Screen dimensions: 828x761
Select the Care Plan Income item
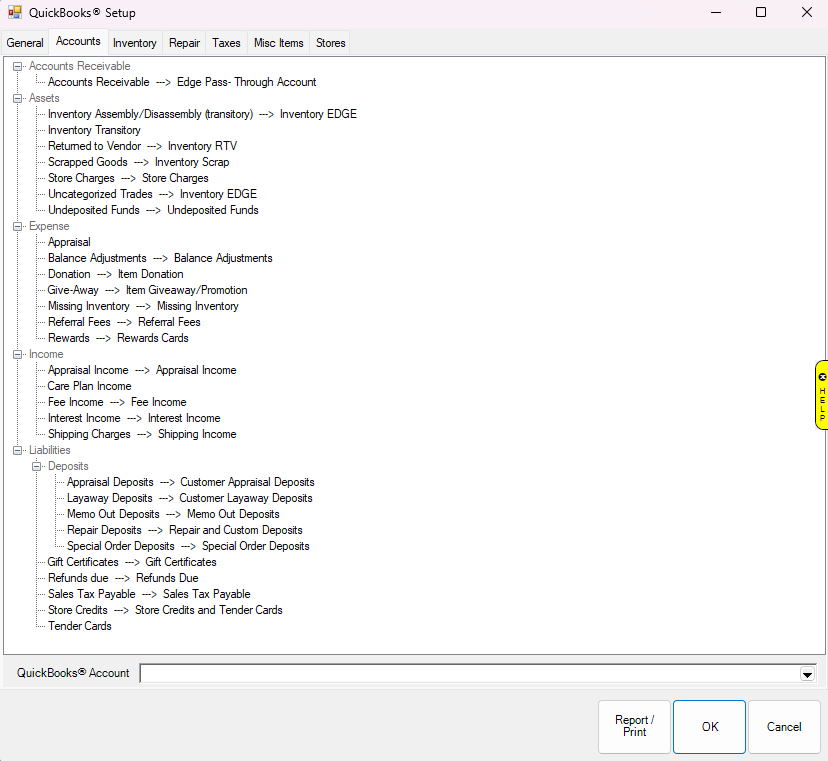tap(89, 386)
